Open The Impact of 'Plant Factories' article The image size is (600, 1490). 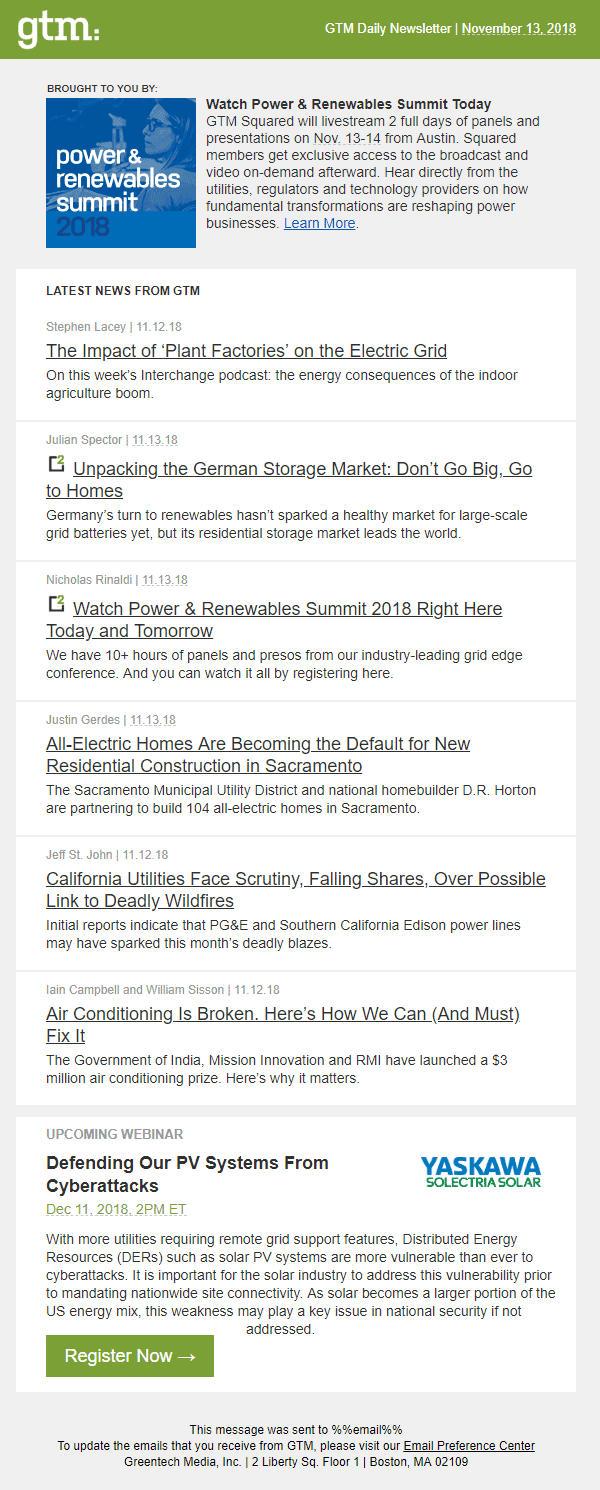246,351
